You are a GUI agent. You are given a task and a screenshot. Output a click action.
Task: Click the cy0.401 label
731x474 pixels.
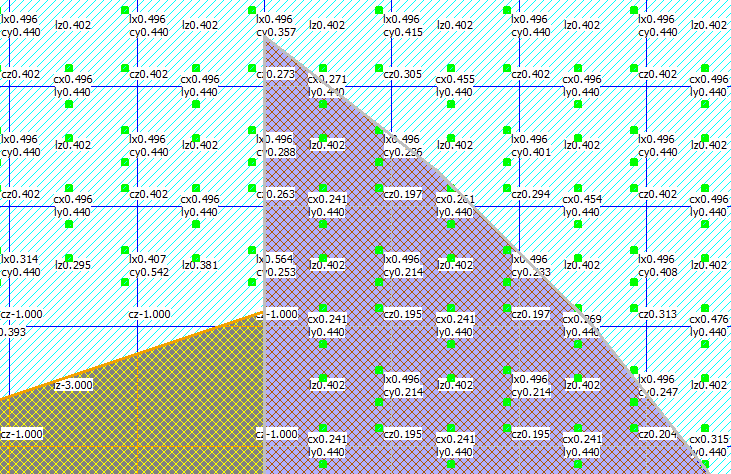pyautogui.click(x=531, y=152)
